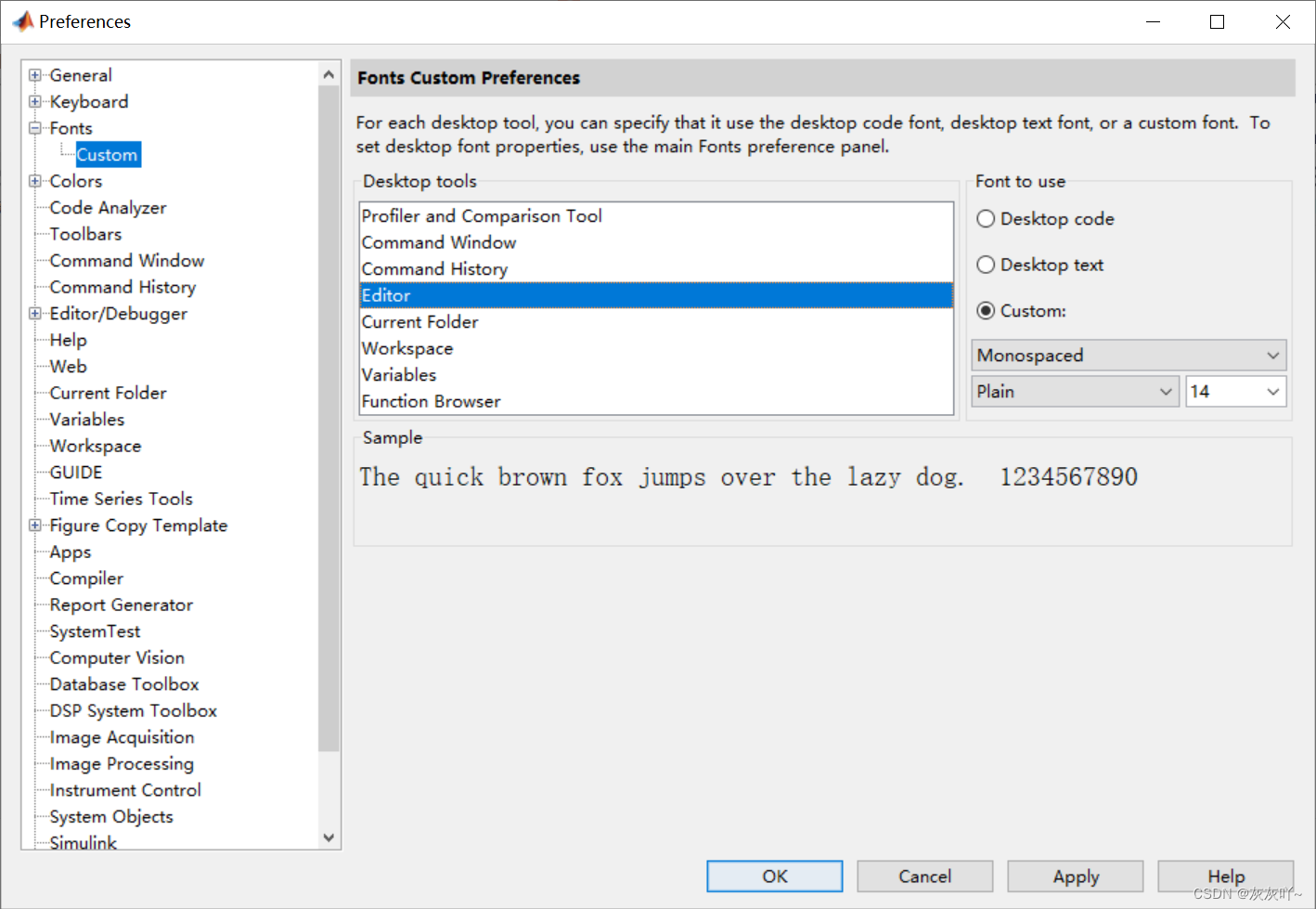The width and height of the screenshot is (1316, 909).
Task: Open Current Folder in preferences tree
Action: 109,393
